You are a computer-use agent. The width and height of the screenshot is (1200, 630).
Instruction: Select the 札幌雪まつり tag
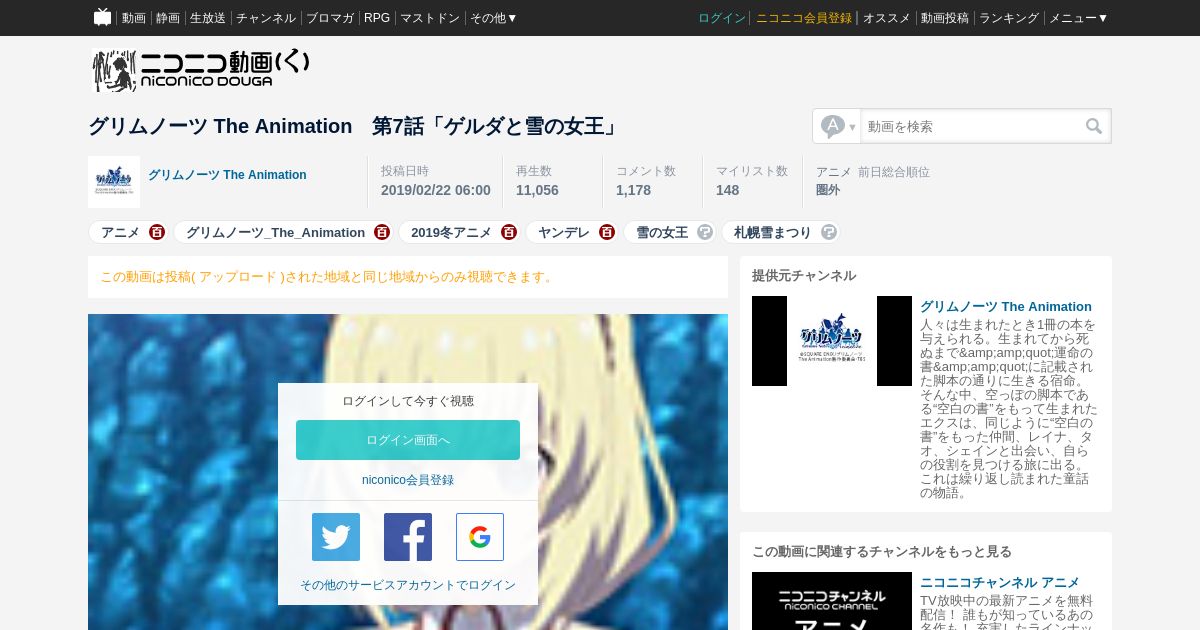773,232
